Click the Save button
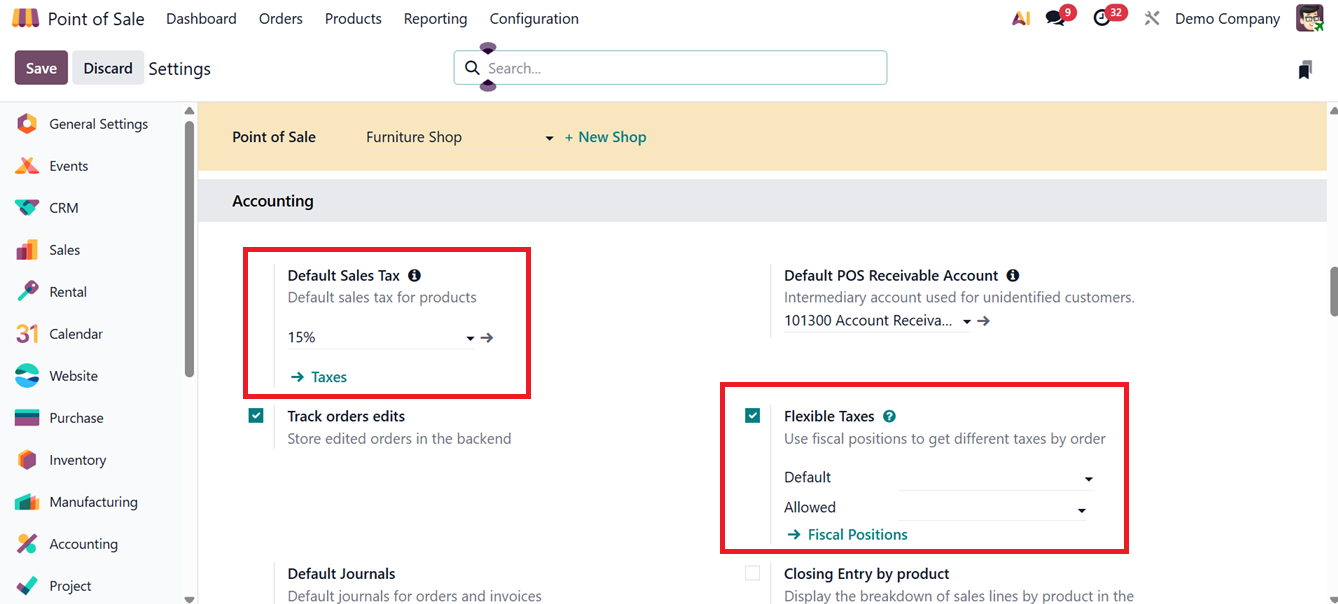Screen dimensions: 1338x604 click(41, 68)
